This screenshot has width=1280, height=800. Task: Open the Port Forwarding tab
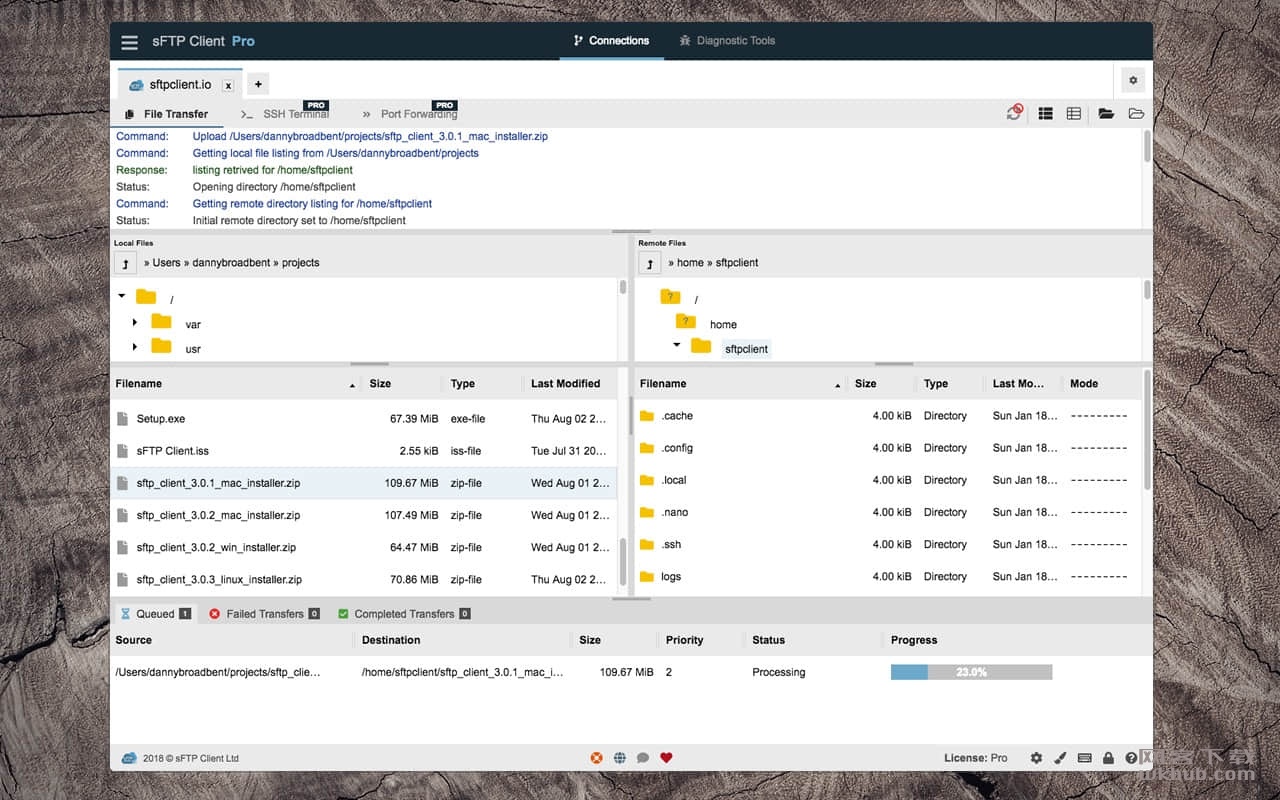[x=410, y=114]
